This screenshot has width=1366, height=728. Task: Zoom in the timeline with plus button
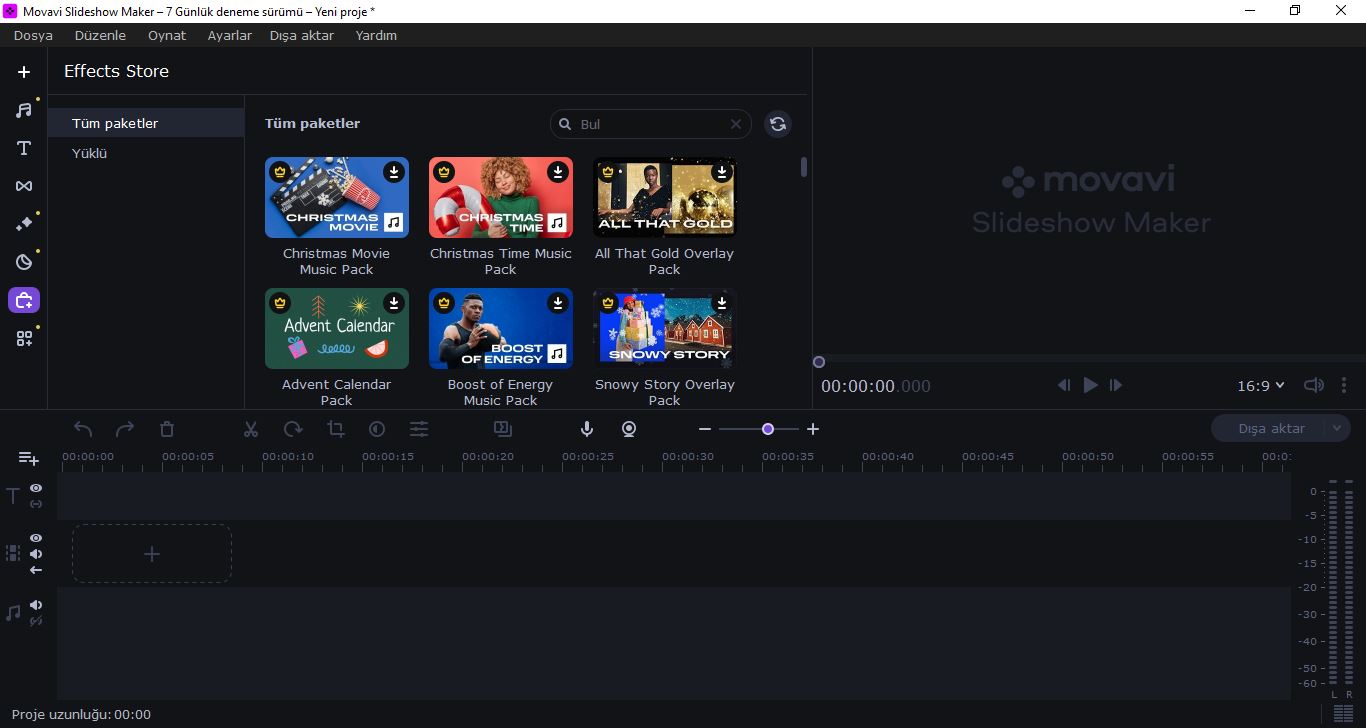[813, 429]
